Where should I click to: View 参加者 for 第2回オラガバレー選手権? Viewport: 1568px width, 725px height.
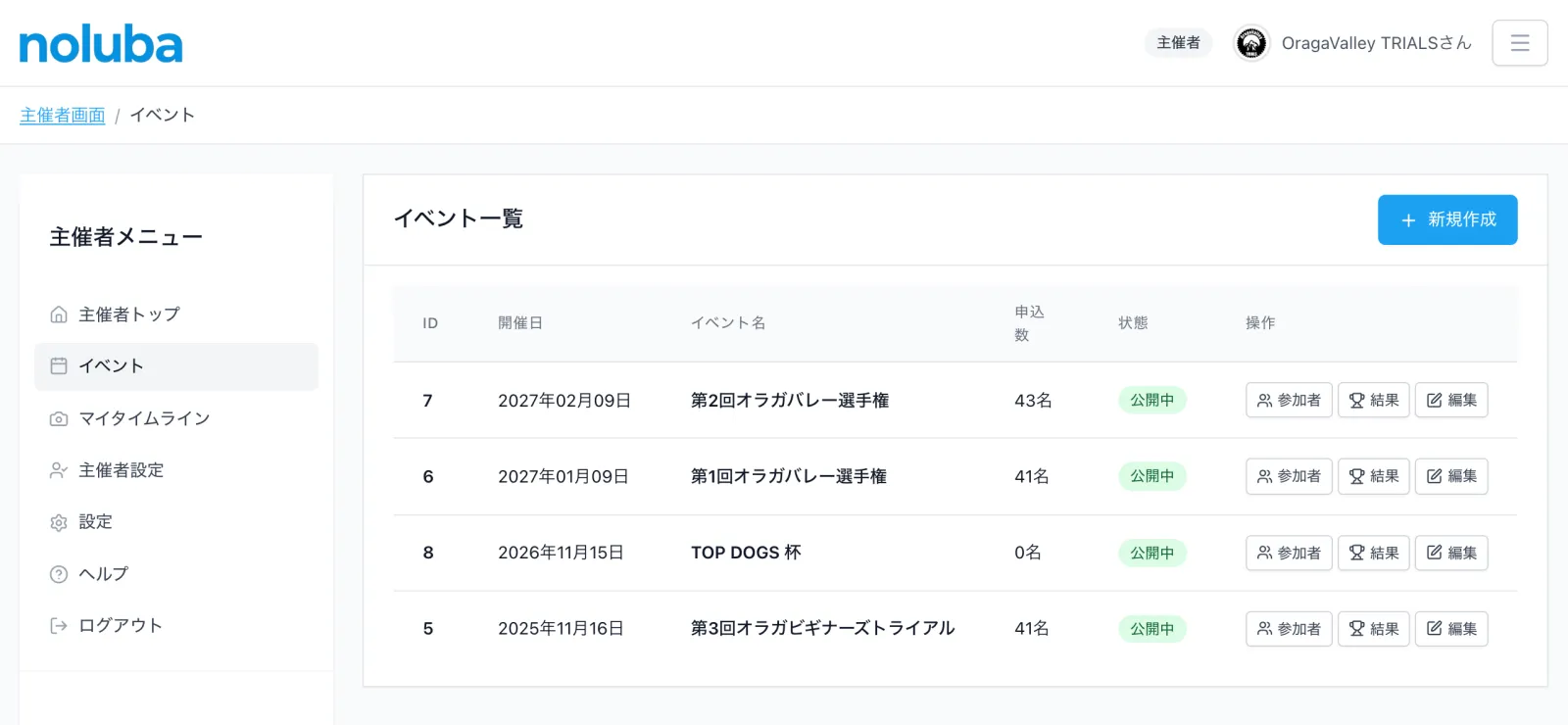[1289, 400]
